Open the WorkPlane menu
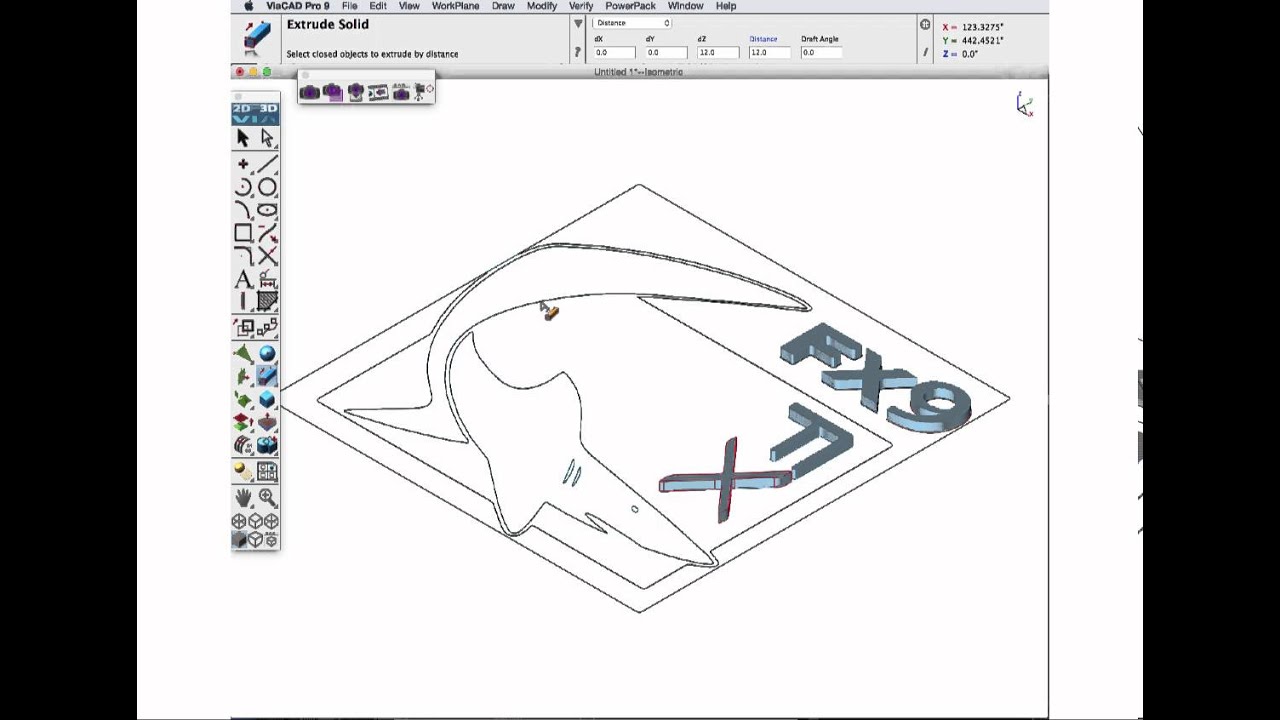 click(x=455, y=6)
